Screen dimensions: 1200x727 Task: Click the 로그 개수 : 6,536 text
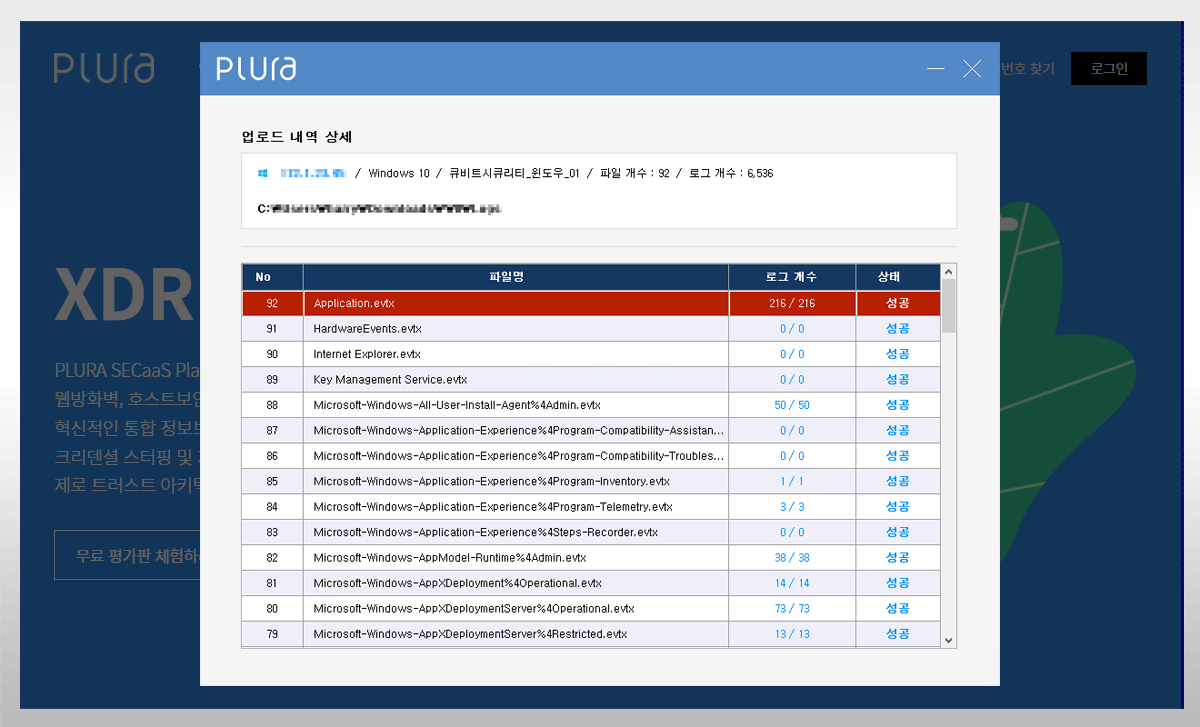point(731,173)
